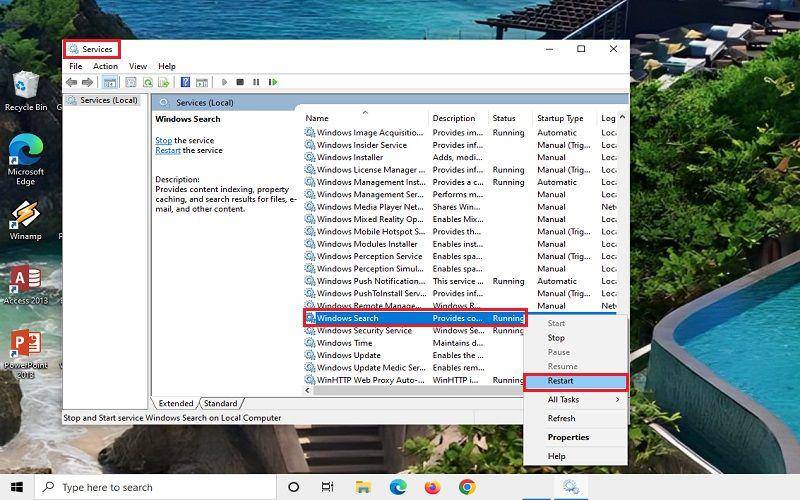The width and height of the screenshot is (800, 500).
Task: Open Firefox from the taskbar
Action: [432, 487]
